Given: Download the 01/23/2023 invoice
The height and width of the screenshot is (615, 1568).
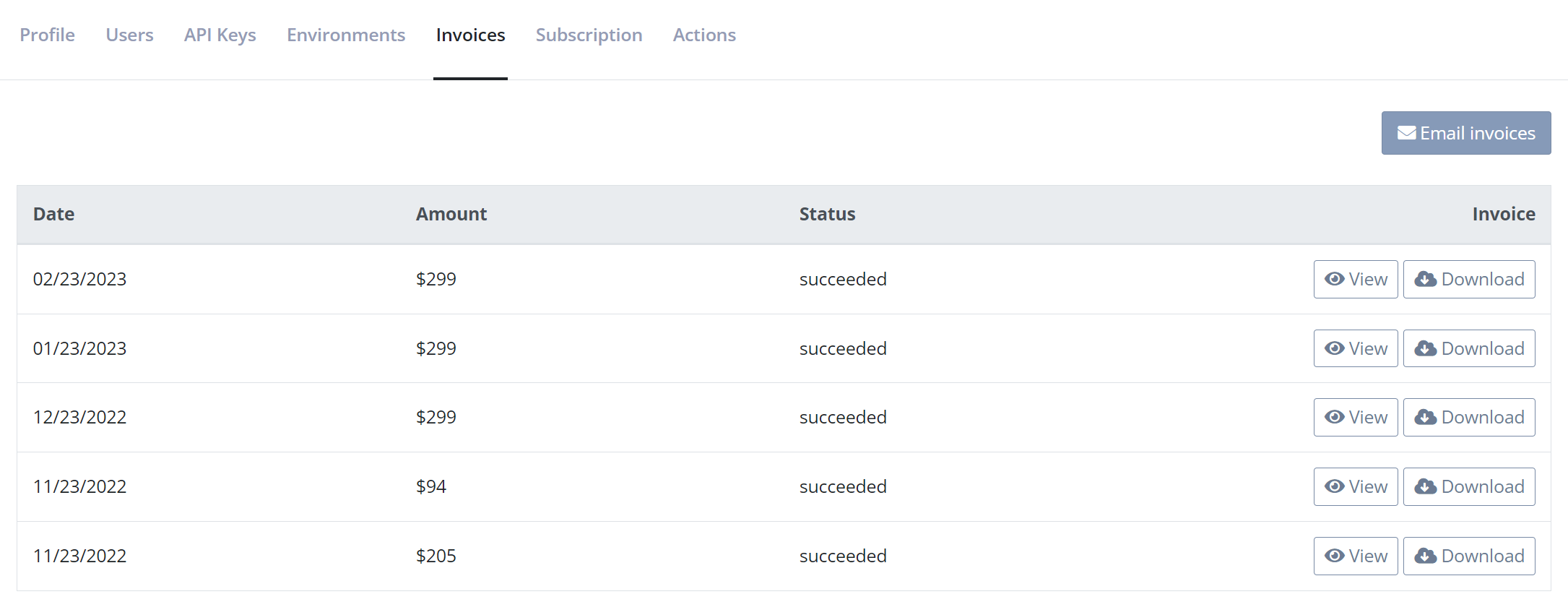Looking at the screenshot, I should pyautogui.click(x=1469, y=348).
